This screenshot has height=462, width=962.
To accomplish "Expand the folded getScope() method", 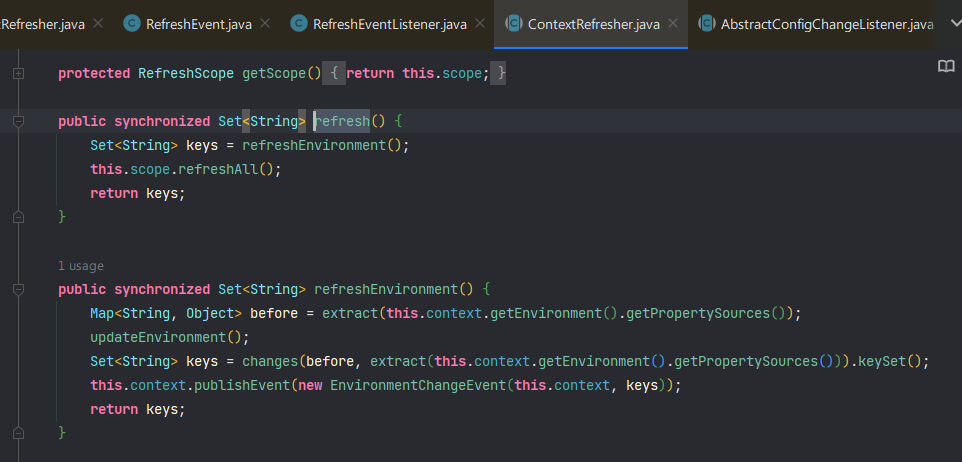I will [18, 74].
